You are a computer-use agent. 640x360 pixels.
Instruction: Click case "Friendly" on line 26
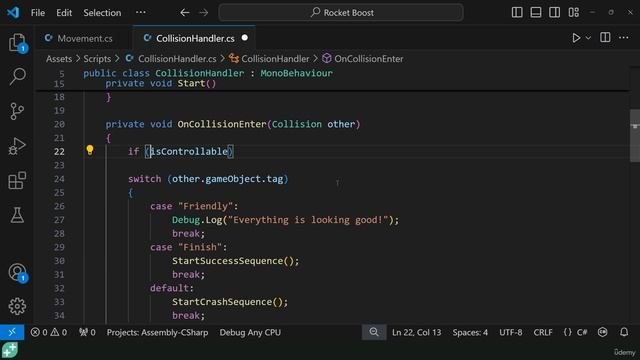194,206
